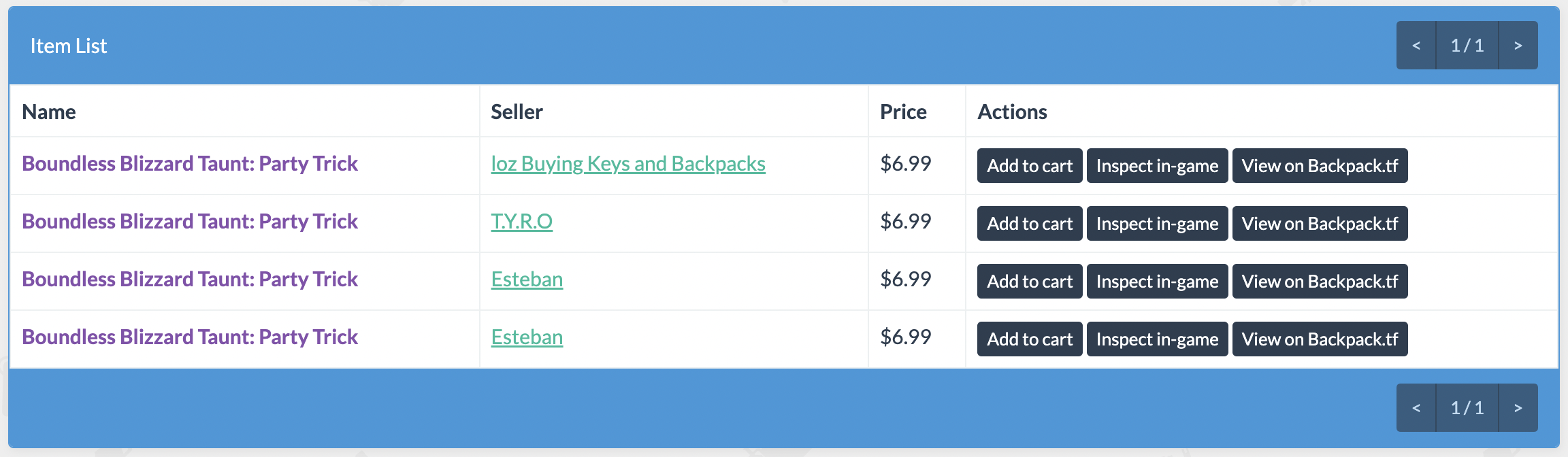Inspect T.Y.R.O's item in-game
Viewport: 1568px width, 457px height.
(1157, 224)
